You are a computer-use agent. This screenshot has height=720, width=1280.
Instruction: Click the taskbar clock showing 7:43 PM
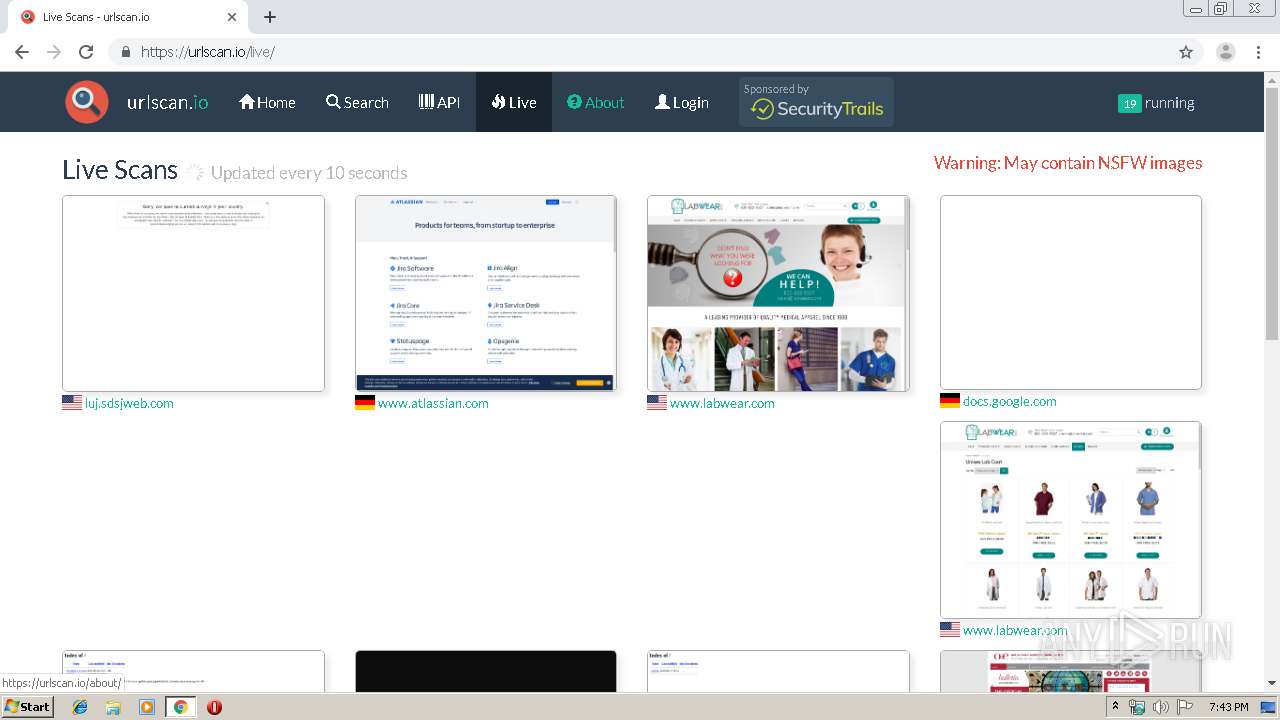[x=1228, y=707]
